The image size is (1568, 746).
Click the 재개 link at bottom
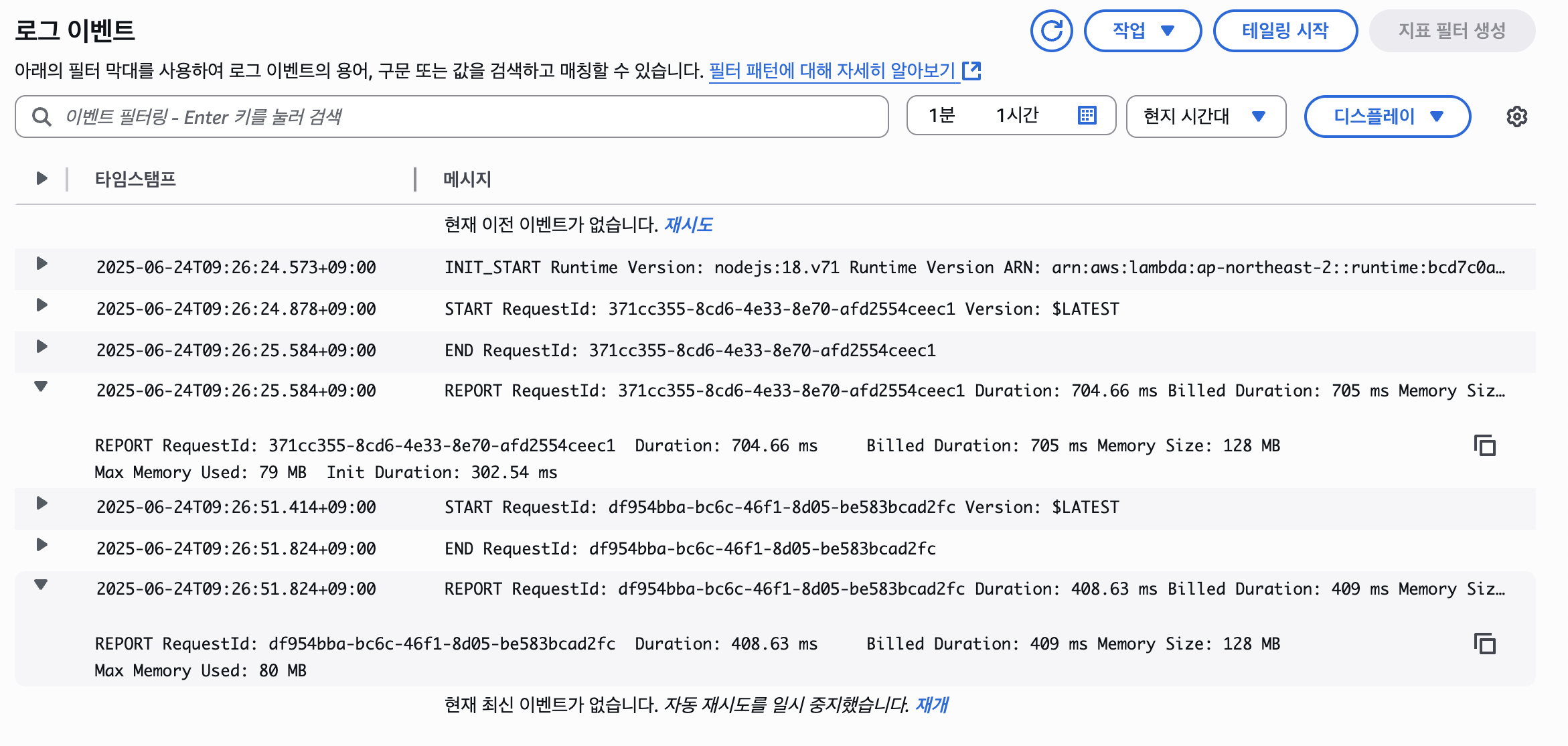931,705
